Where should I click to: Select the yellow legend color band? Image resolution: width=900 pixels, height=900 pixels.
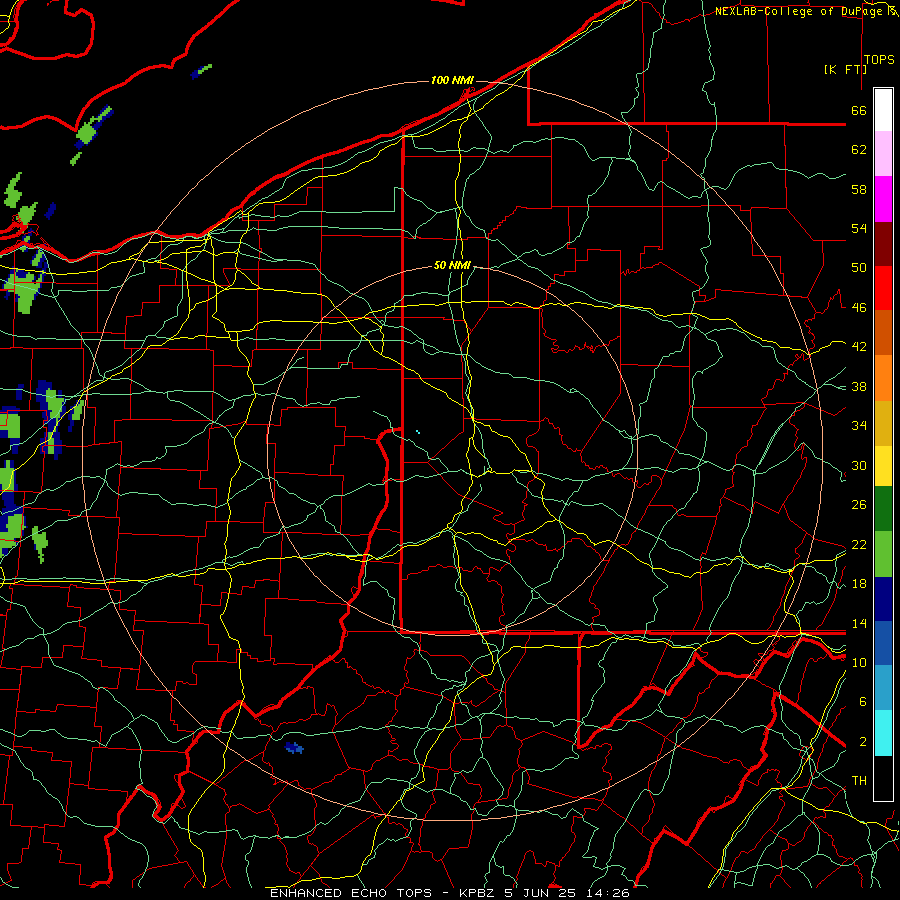pos(883,466)
